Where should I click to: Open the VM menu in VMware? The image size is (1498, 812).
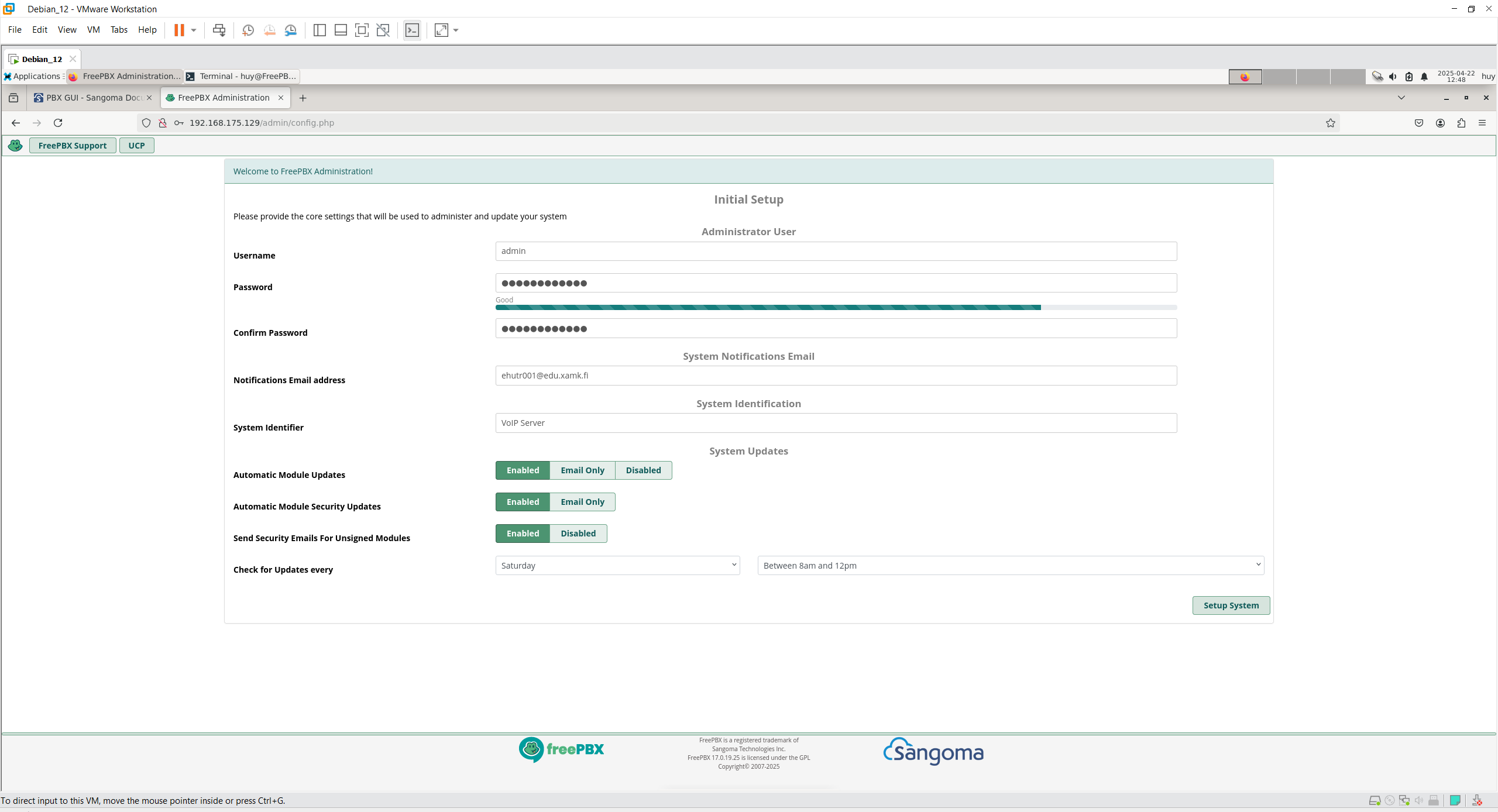[93, 30]
